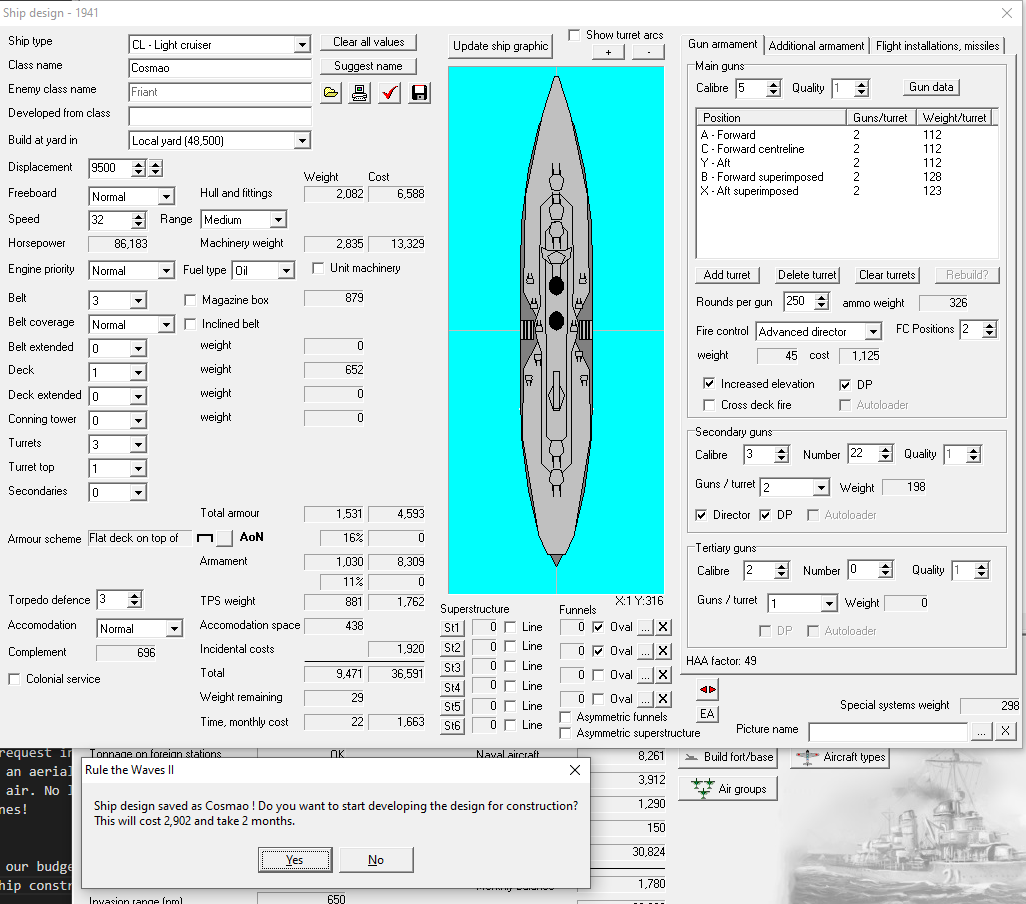Clear the second funnel with X

(x=663, y=651)
